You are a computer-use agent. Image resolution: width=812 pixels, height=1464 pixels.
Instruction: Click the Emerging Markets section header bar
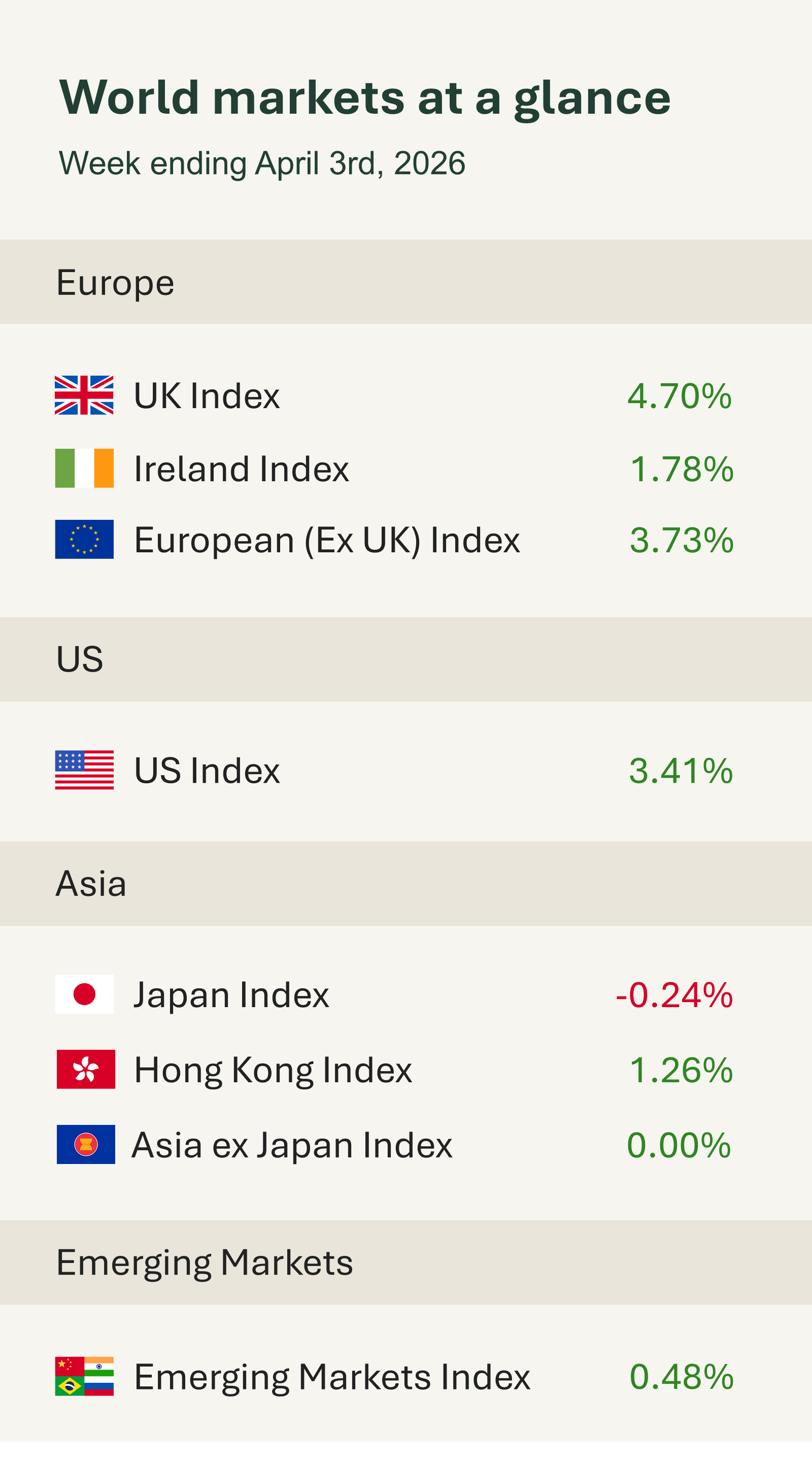coord(405,1263)
